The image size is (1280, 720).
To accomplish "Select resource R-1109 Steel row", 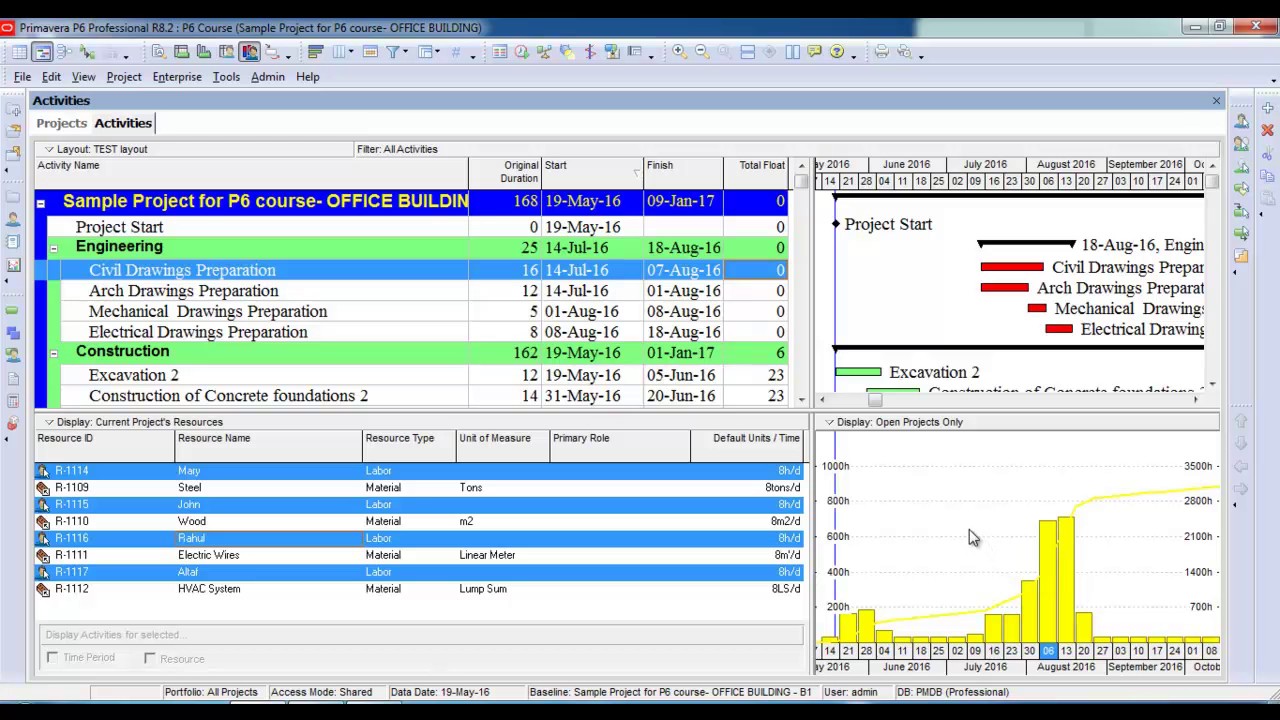I will pos(419,488).
